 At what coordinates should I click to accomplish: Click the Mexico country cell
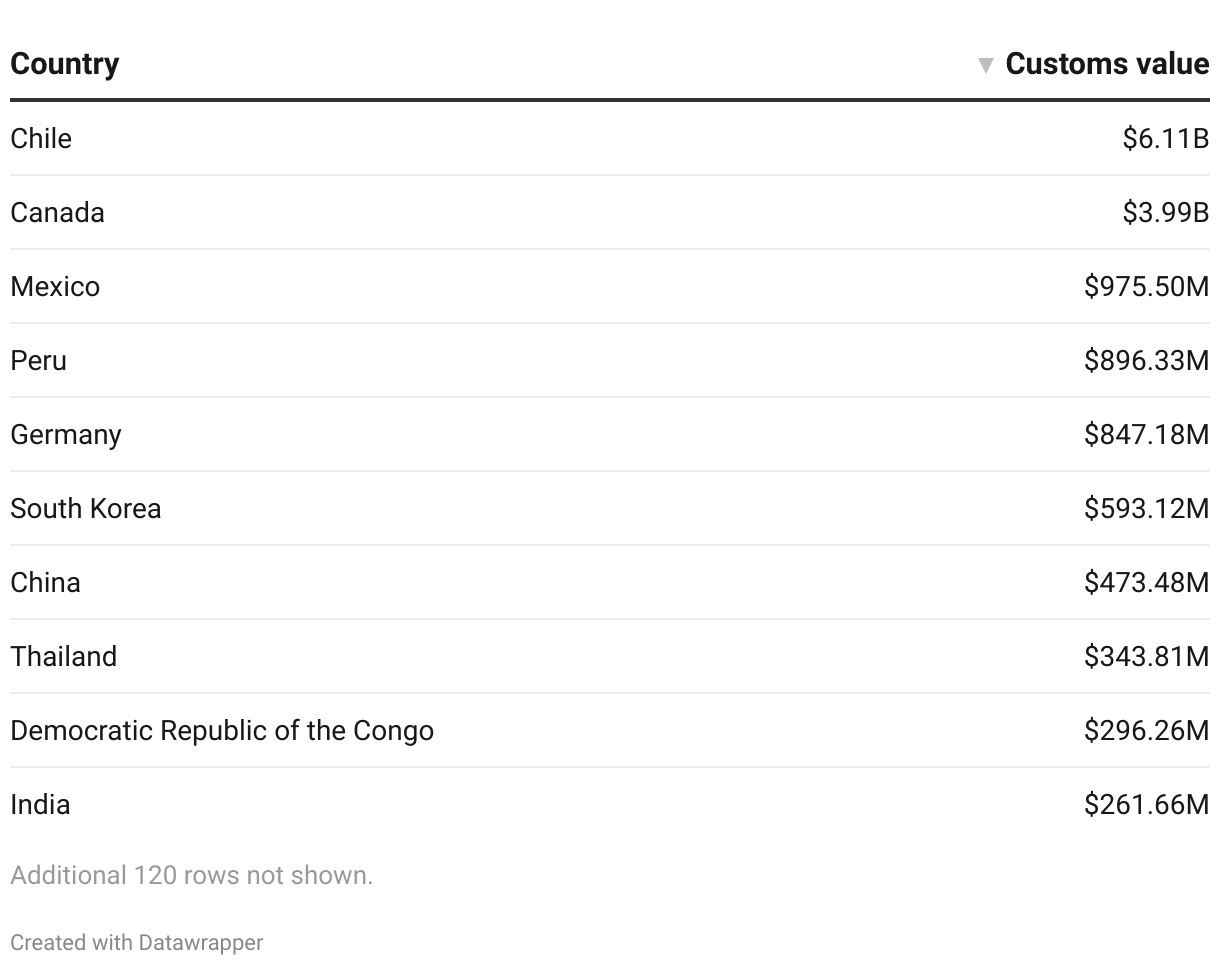(x=55, y=286)
